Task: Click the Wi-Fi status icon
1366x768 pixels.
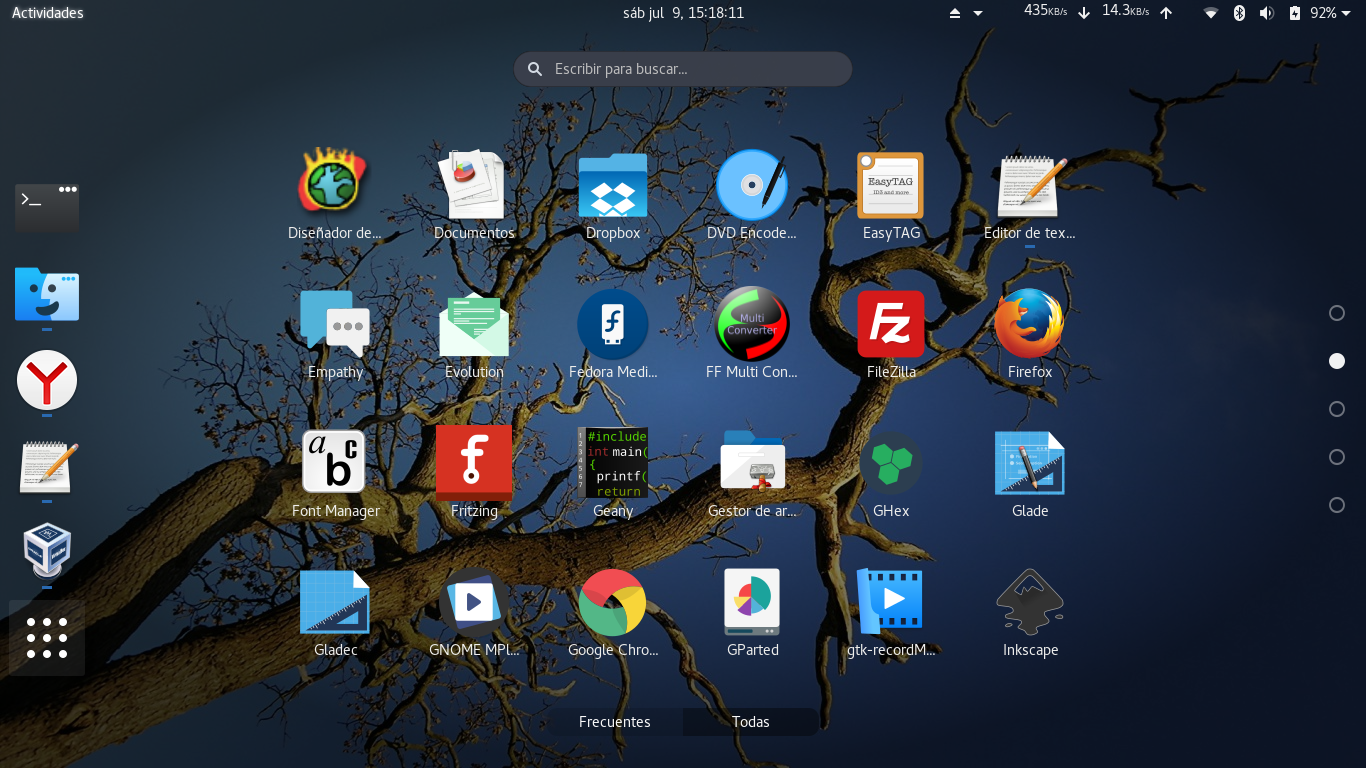Action: 1211,13
